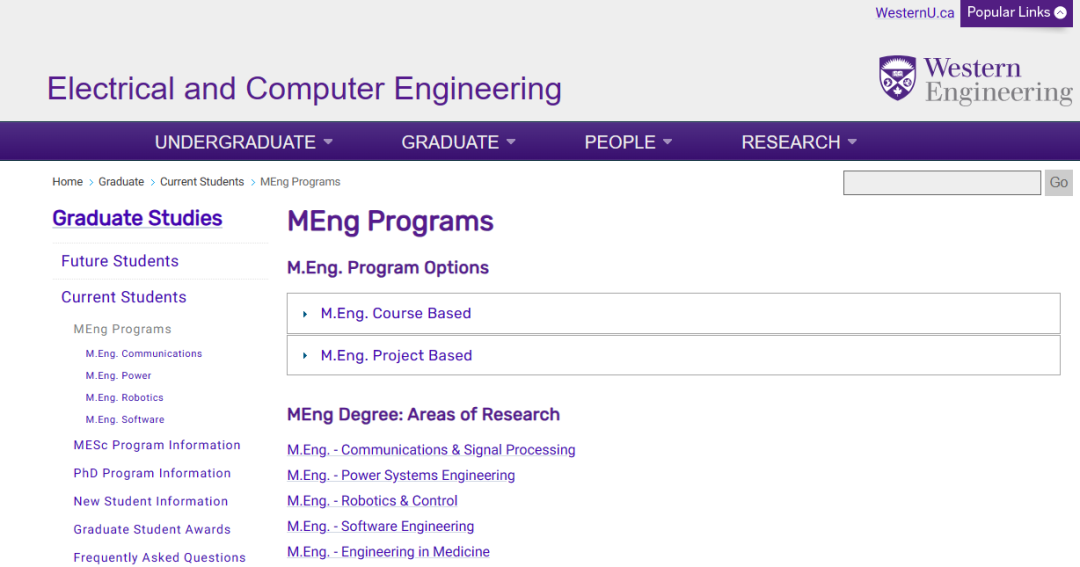Click the Go search button

[1059, 183]
